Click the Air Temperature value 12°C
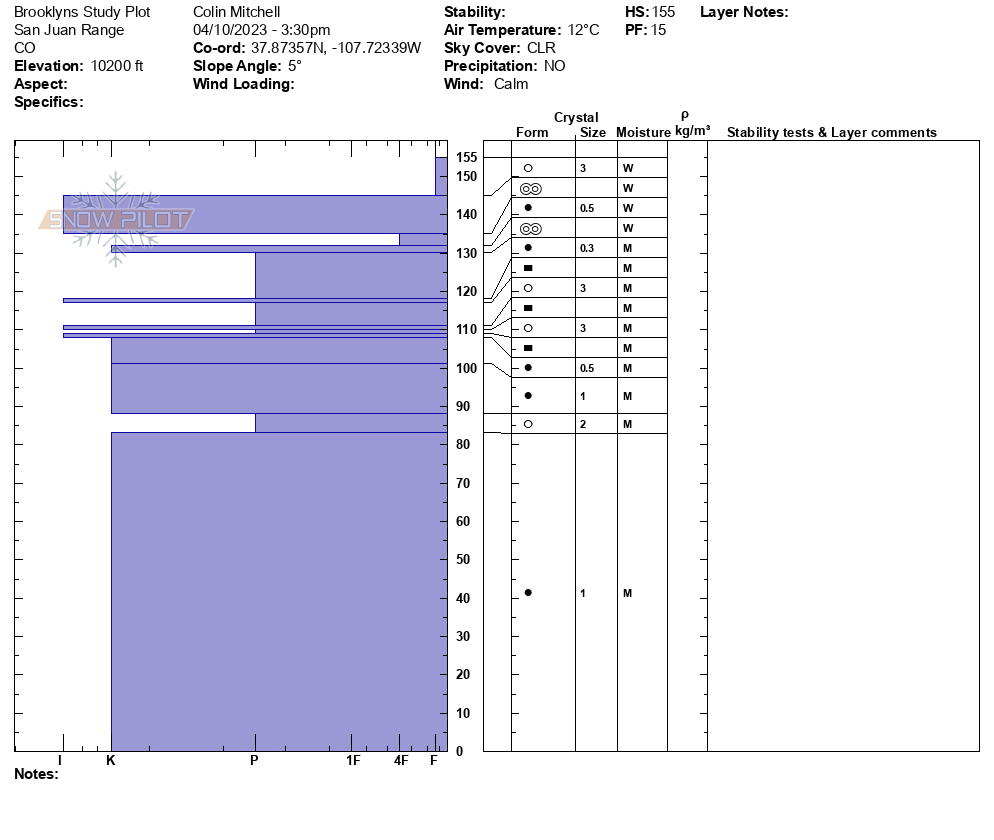Viewport: 994px width, 840px height. point(581,30)
